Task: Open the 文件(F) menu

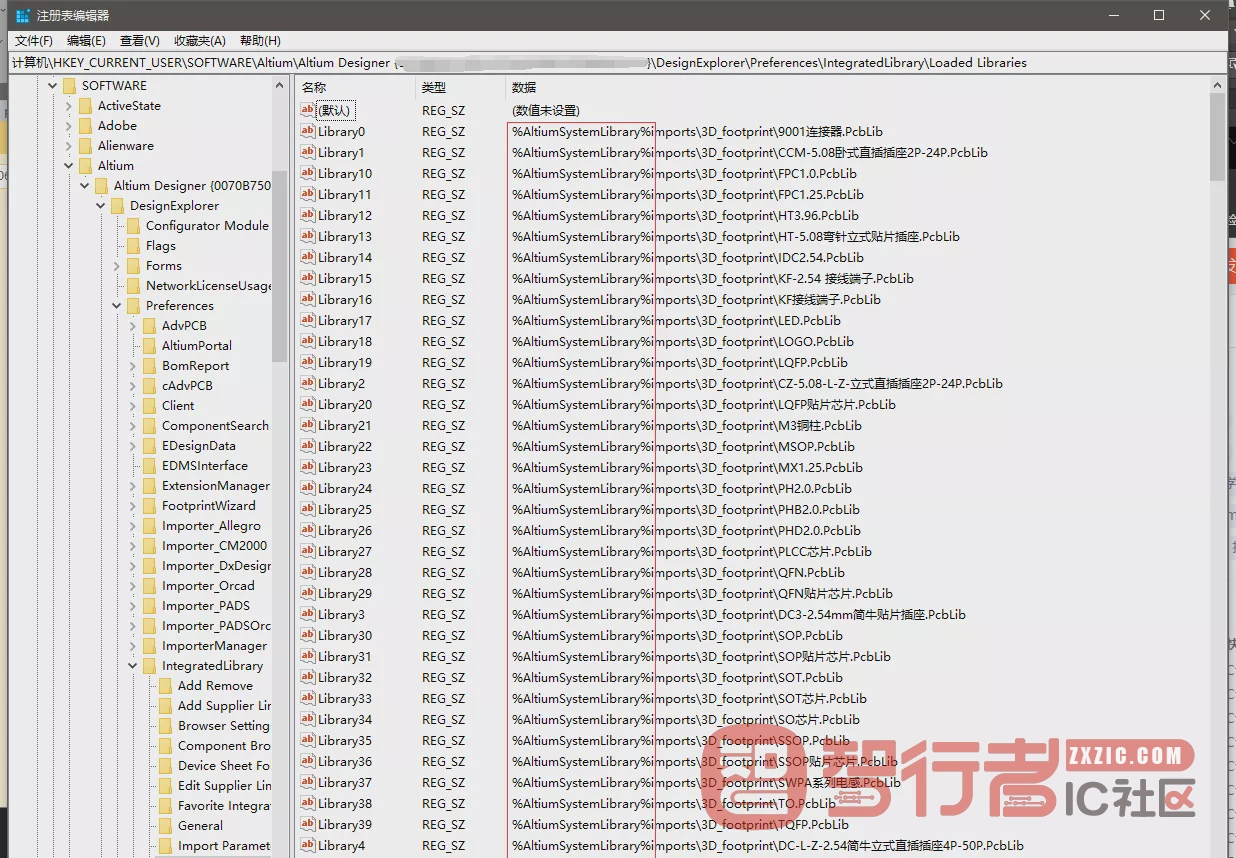Action: click(x=34, y=41)
